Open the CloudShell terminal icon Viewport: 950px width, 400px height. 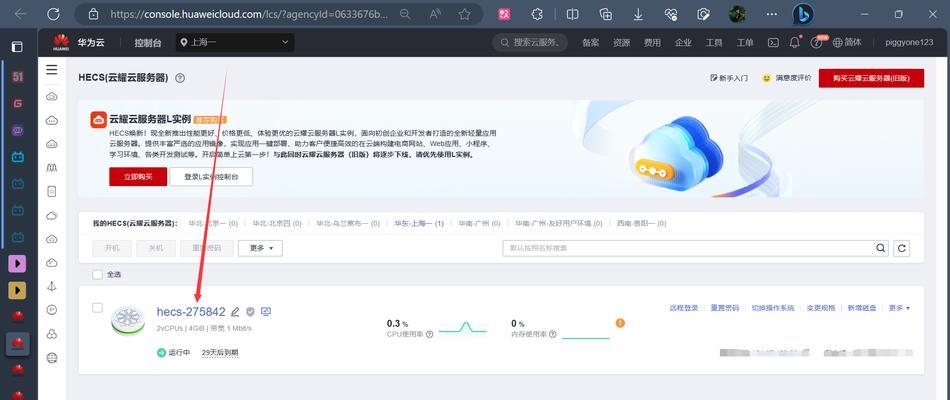(x=773, y=42)
